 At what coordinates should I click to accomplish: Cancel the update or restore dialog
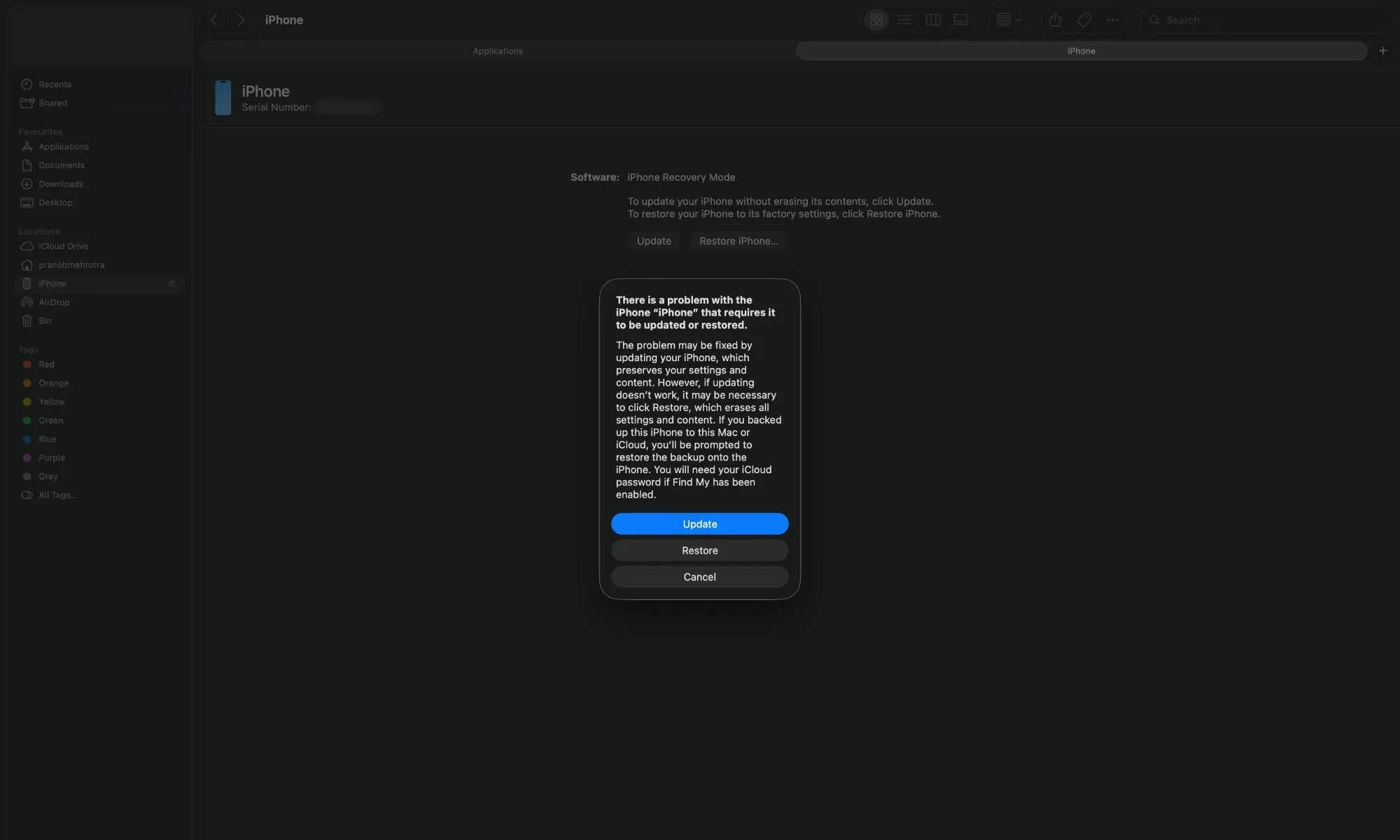click(699, 577)
